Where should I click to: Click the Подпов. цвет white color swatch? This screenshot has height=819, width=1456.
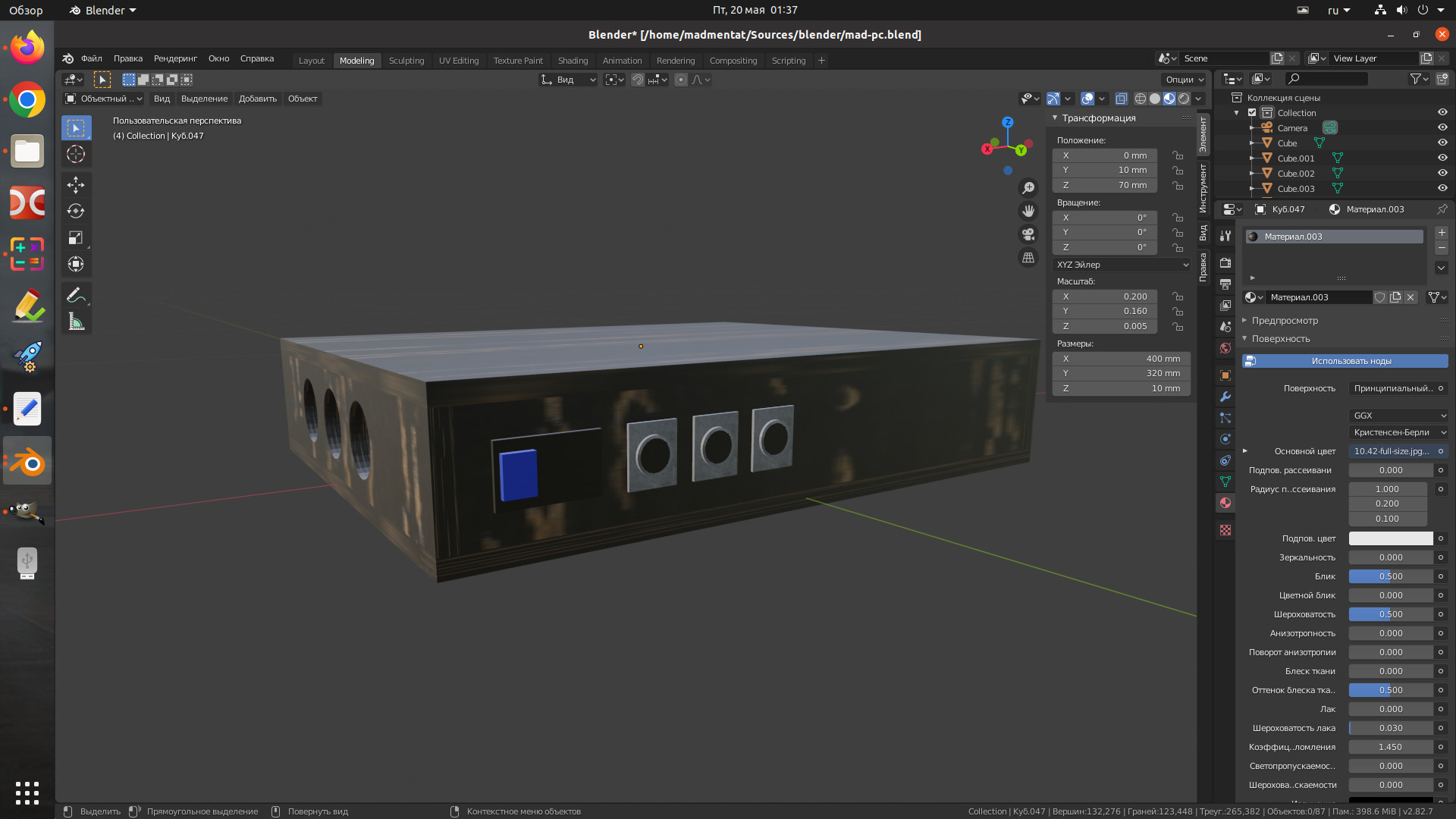click(x=1391, y=538)
